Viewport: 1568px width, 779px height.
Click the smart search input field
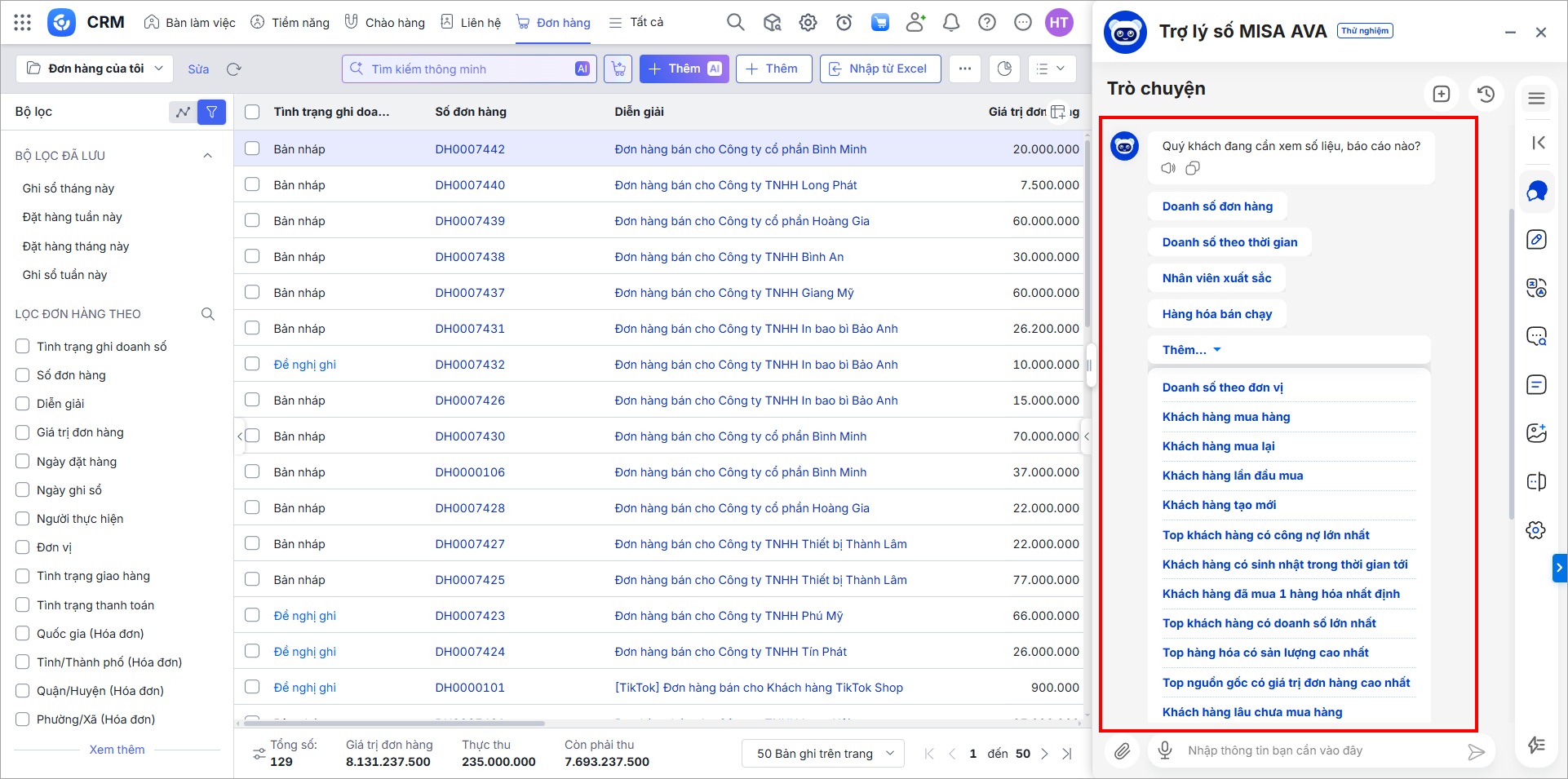coord(469,69)
